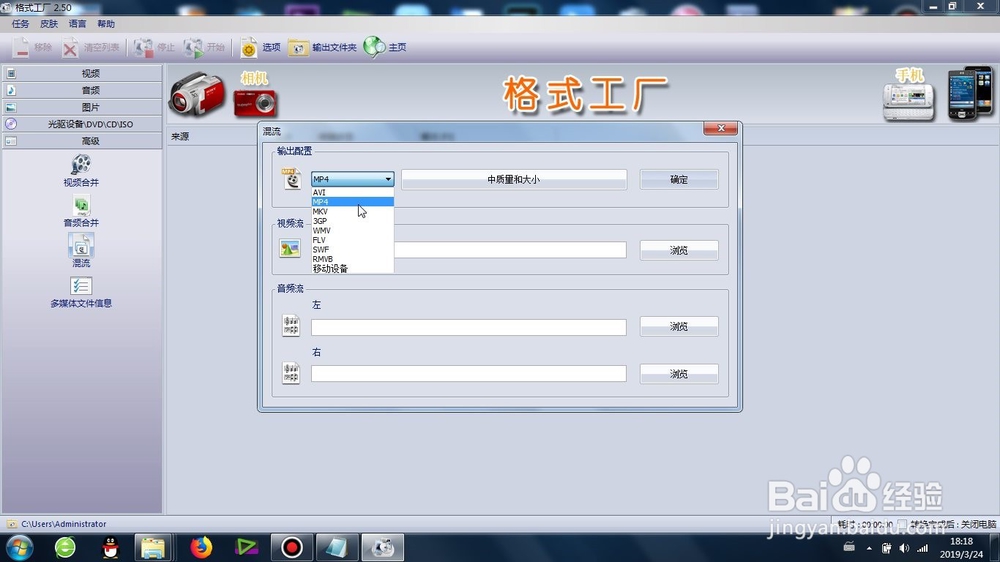Choose FLV from the format list
This screenshot has width=1000, height=562.
pyautogui.click(x=352, y=240)
